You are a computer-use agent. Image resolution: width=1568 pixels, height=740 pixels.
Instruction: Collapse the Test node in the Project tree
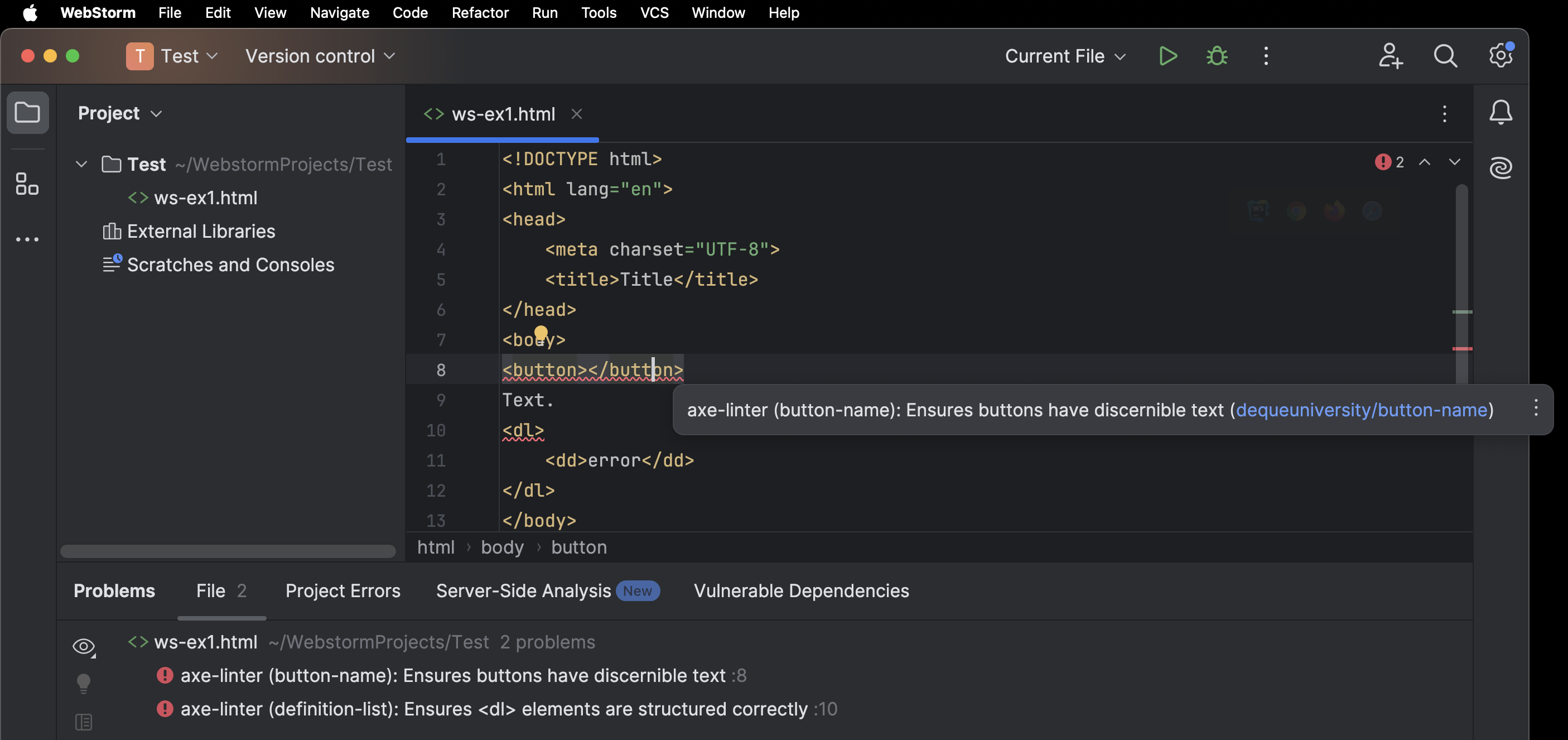point(81,164)
